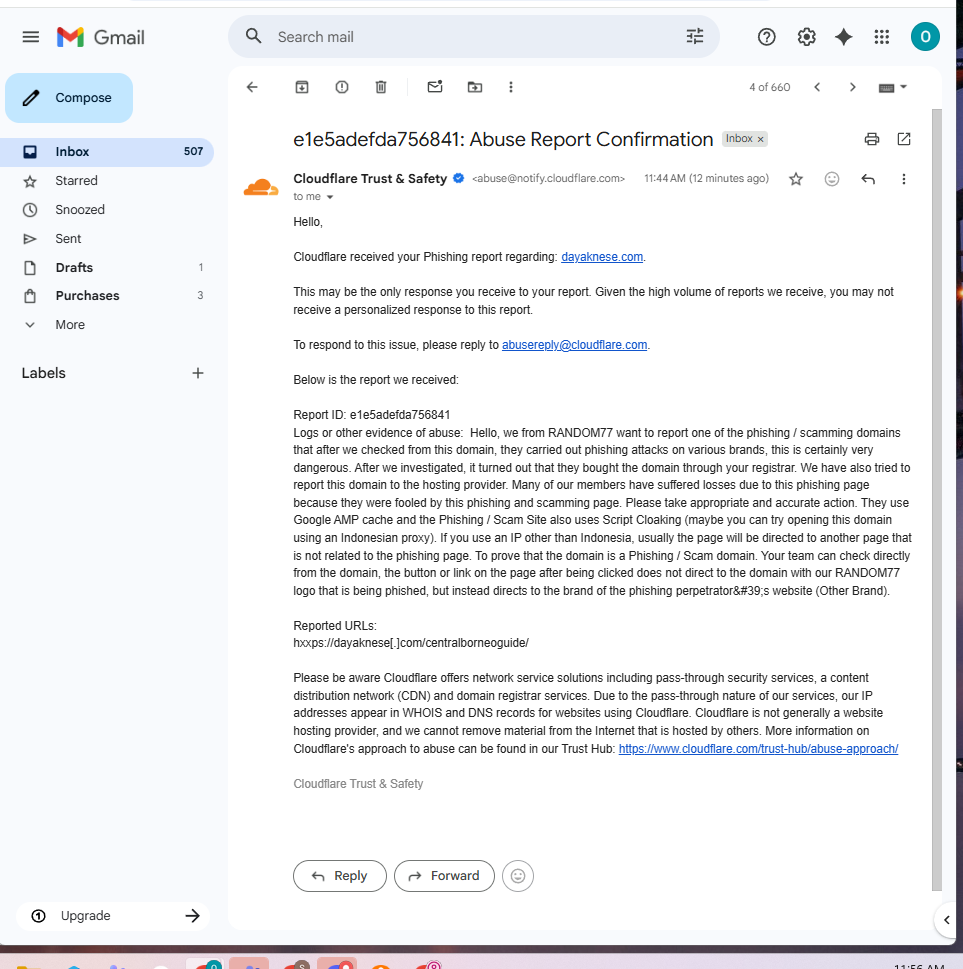Image resolution: width=963 pixels, height=969 pixels.
Task: Report this email as spam
Action: click(x=342, y=87)
